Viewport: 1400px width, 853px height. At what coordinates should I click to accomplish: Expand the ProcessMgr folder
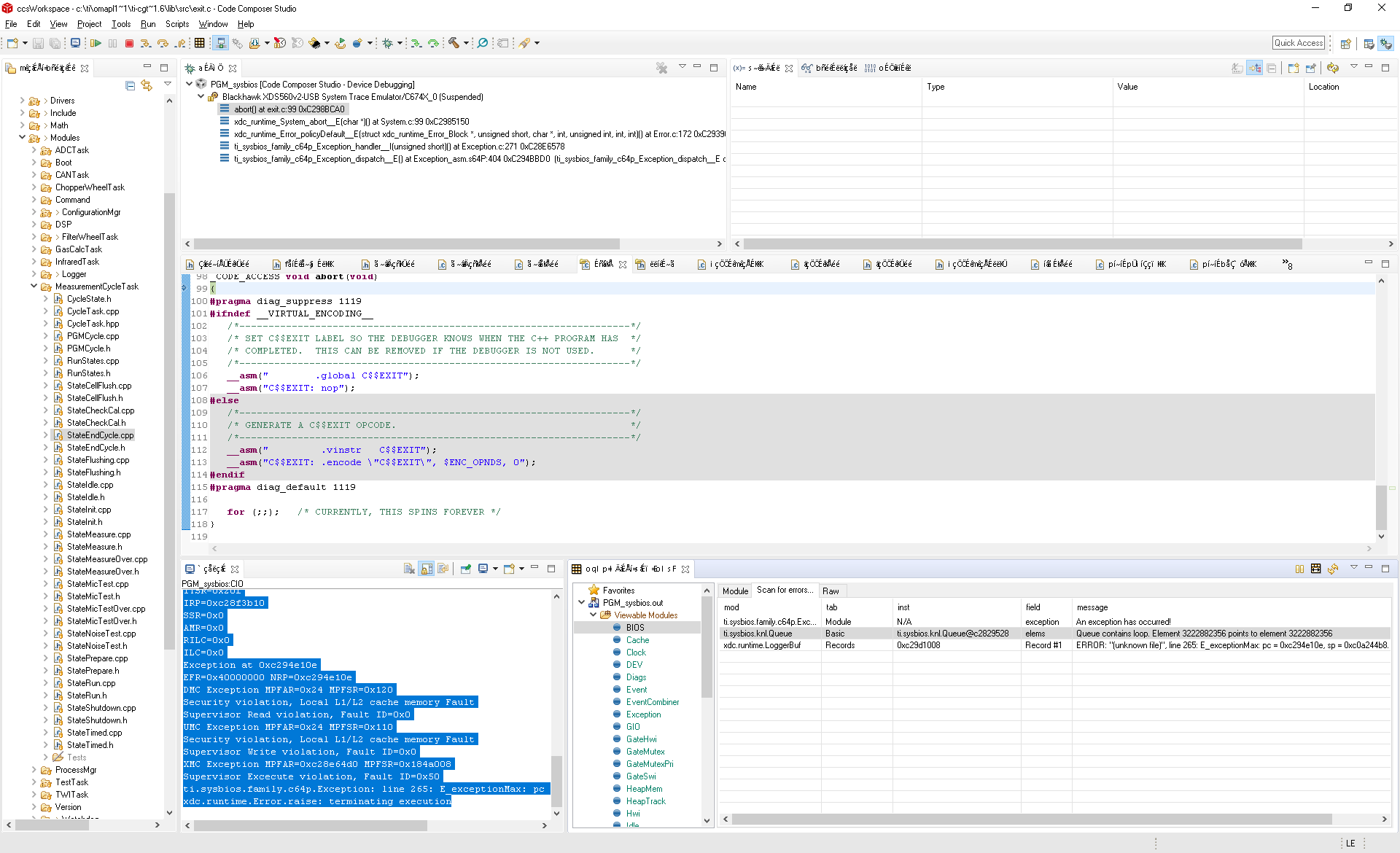34,770
